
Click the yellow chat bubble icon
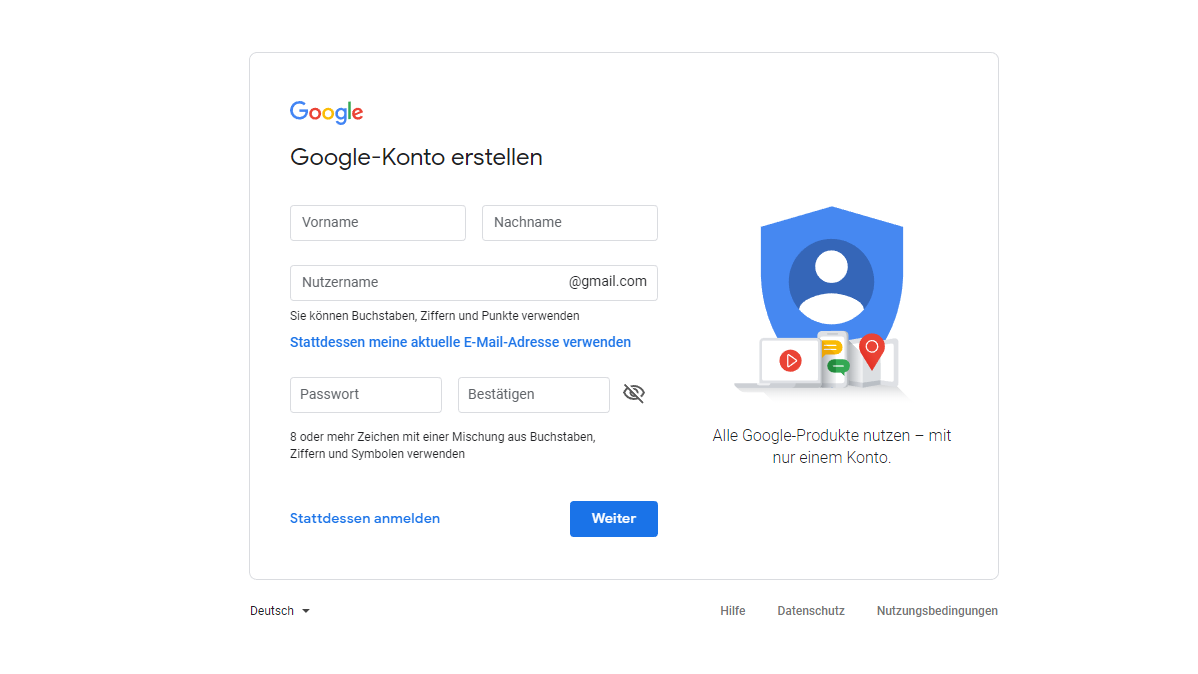click(831, 348)
